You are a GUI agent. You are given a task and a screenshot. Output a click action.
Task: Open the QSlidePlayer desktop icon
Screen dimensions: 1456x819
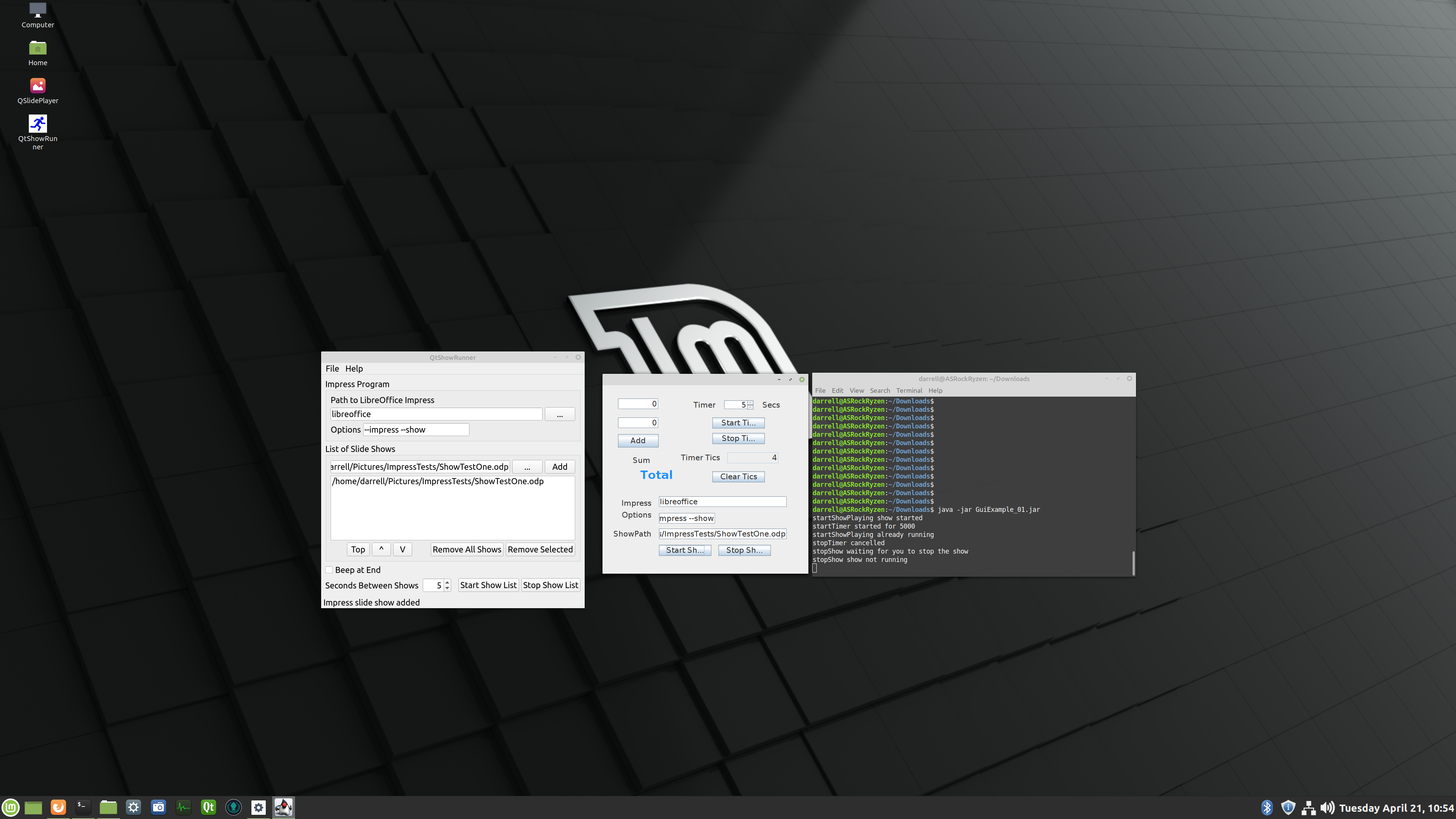37,86
